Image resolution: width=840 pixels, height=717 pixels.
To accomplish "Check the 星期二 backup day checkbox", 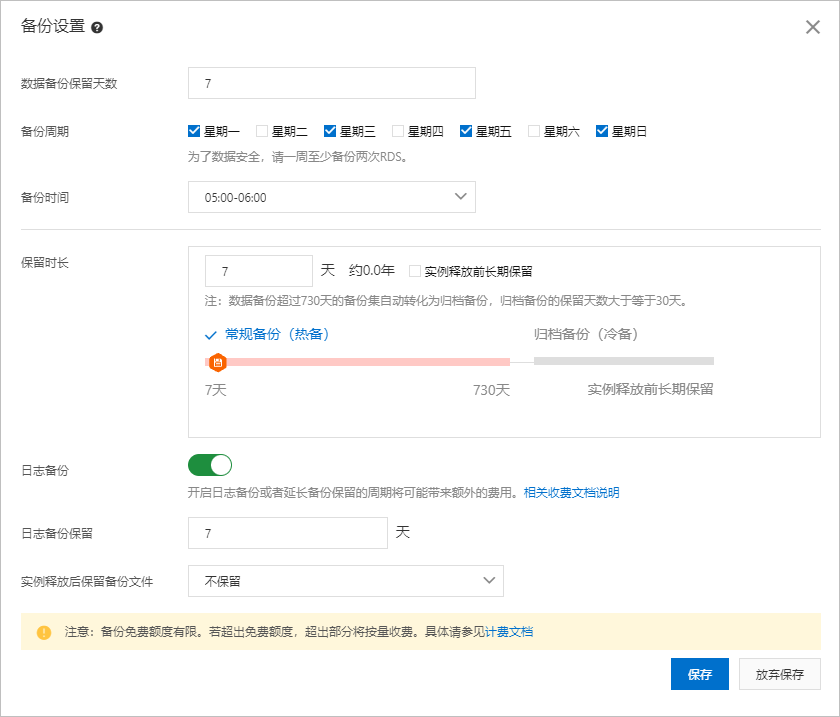I will [x=262, y=131].
